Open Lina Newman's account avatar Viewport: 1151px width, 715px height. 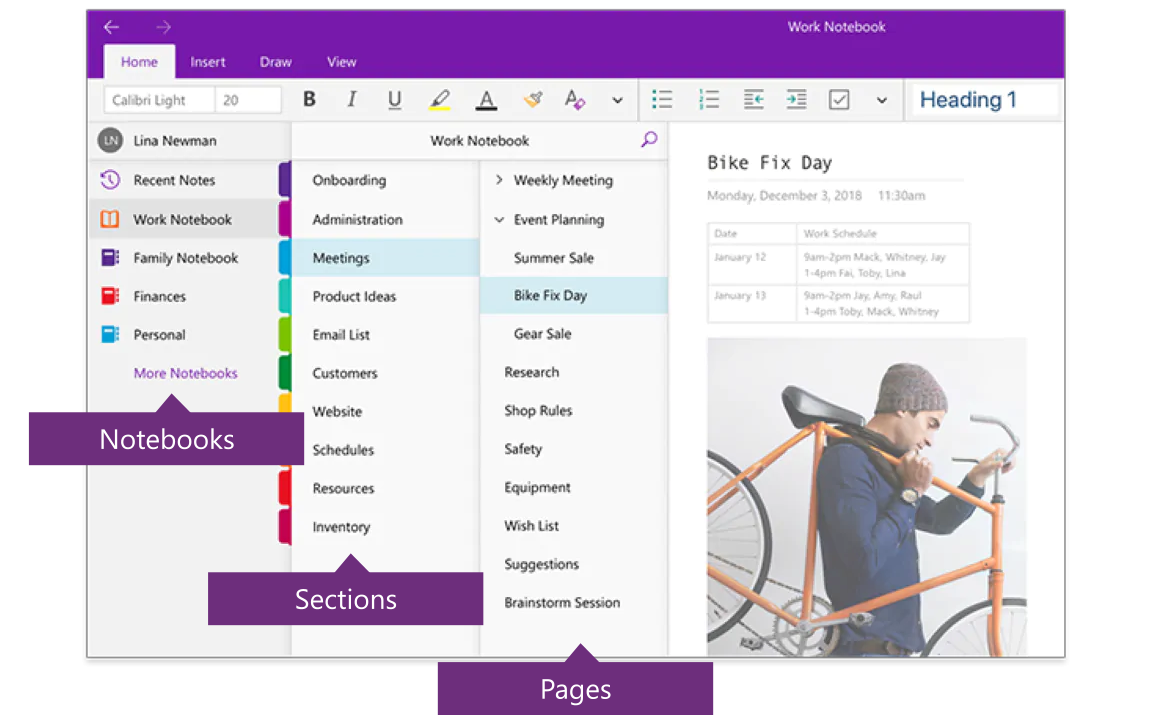coord(110,140)
